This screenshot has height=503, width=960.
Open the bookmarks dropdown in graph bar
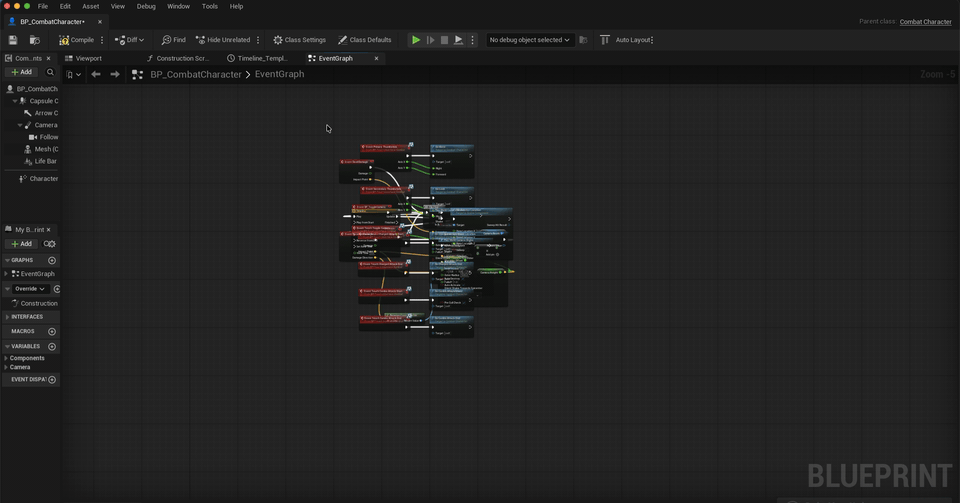(73, 75)
